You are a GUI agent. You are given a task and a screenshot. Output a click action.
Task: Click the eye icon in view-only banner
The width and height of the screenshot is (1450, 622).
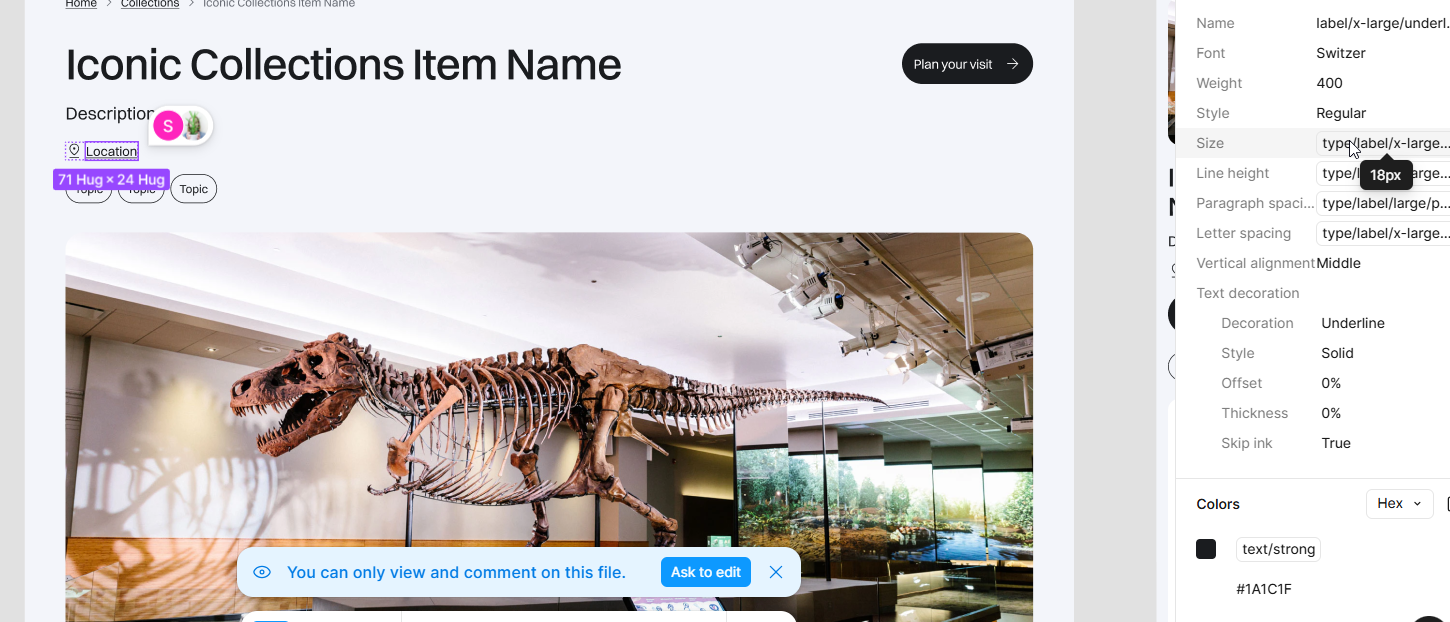[262, 572]
